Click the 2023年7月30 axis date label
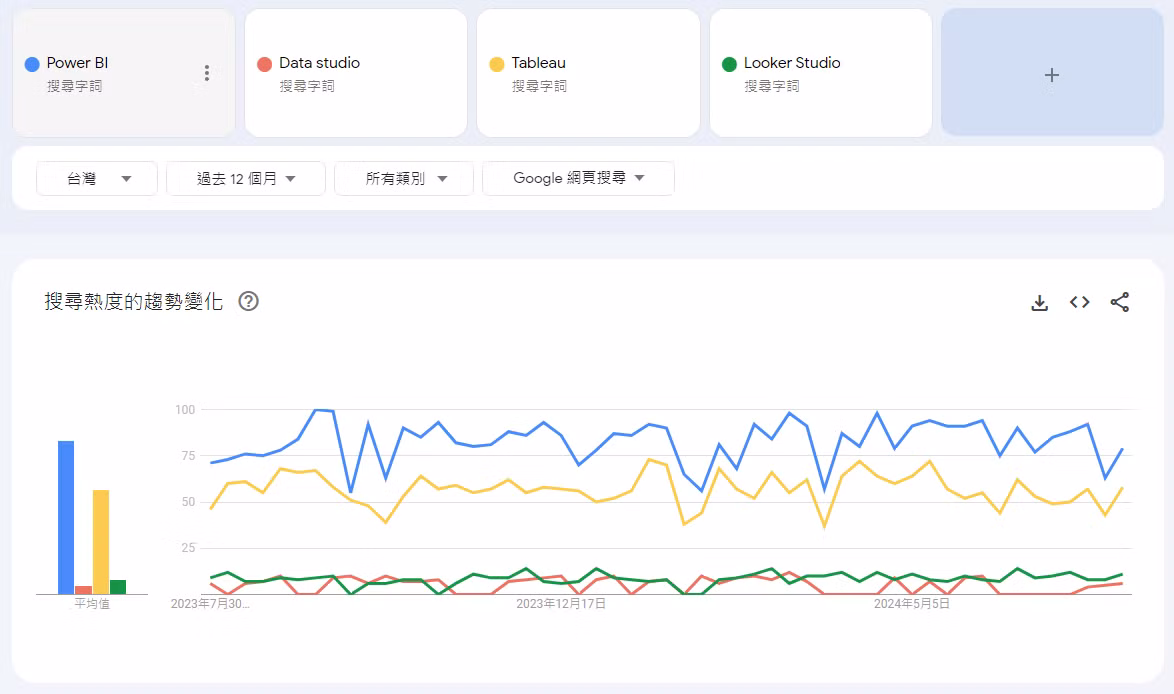1174x694 pixels. [x=210, y=603]
